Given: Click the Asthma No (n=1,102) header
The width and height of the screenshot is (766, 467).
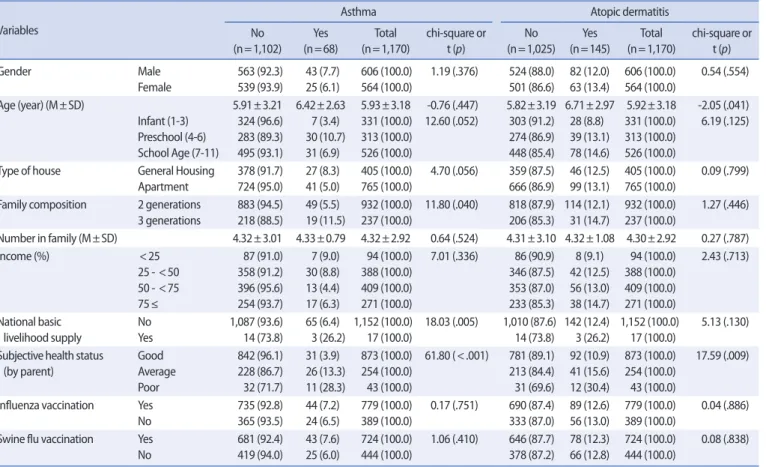Looking at the screenshot, I should click(257, 41).
